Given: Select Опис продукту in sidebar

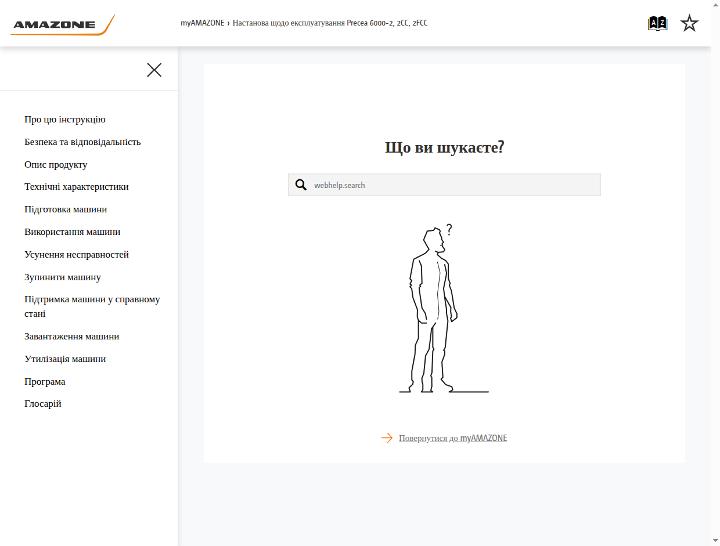Looking at the screenshot, I should tap(56, 164).
